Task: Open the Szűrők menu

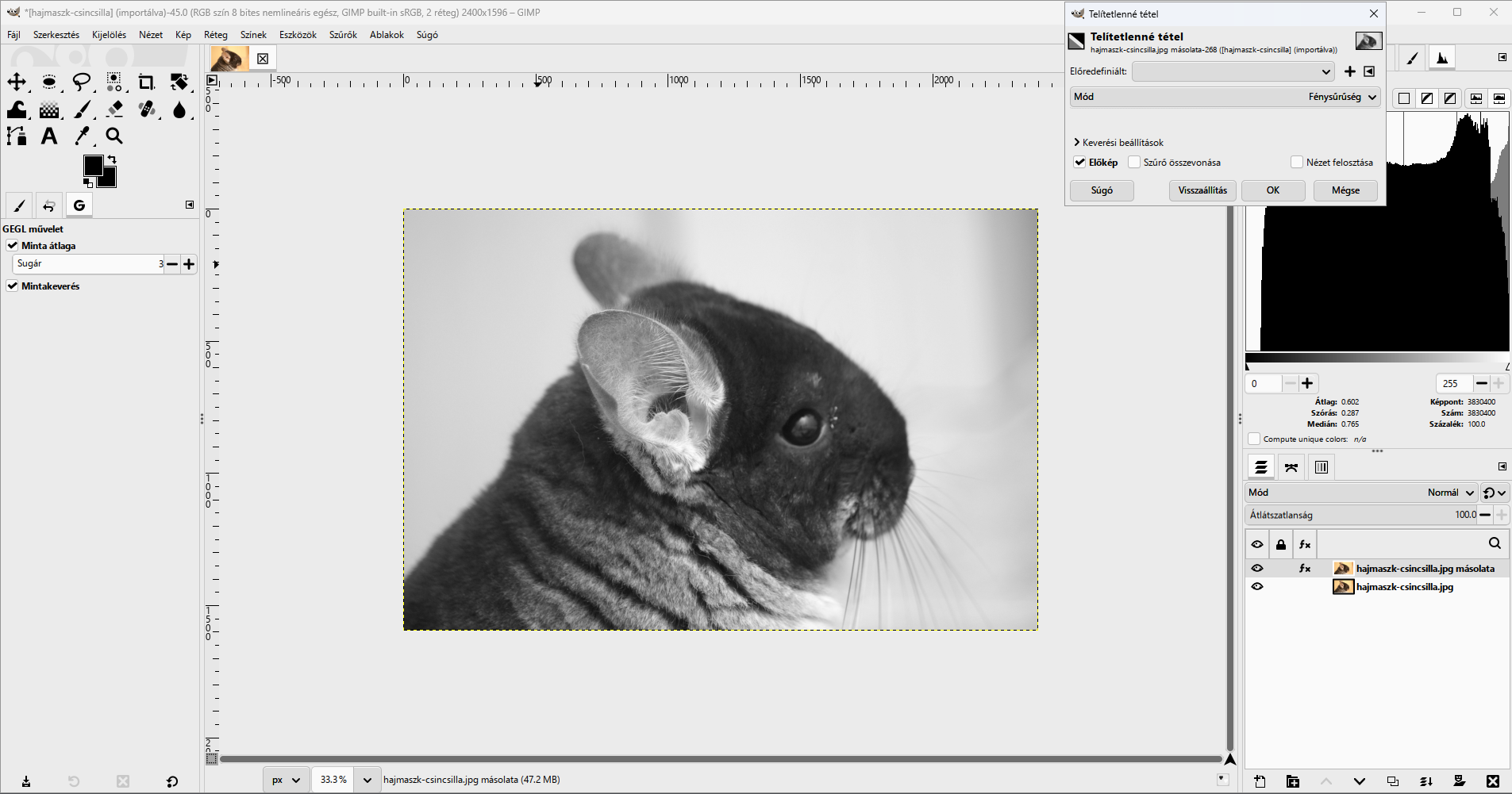Action: click(x=343, y=35)
